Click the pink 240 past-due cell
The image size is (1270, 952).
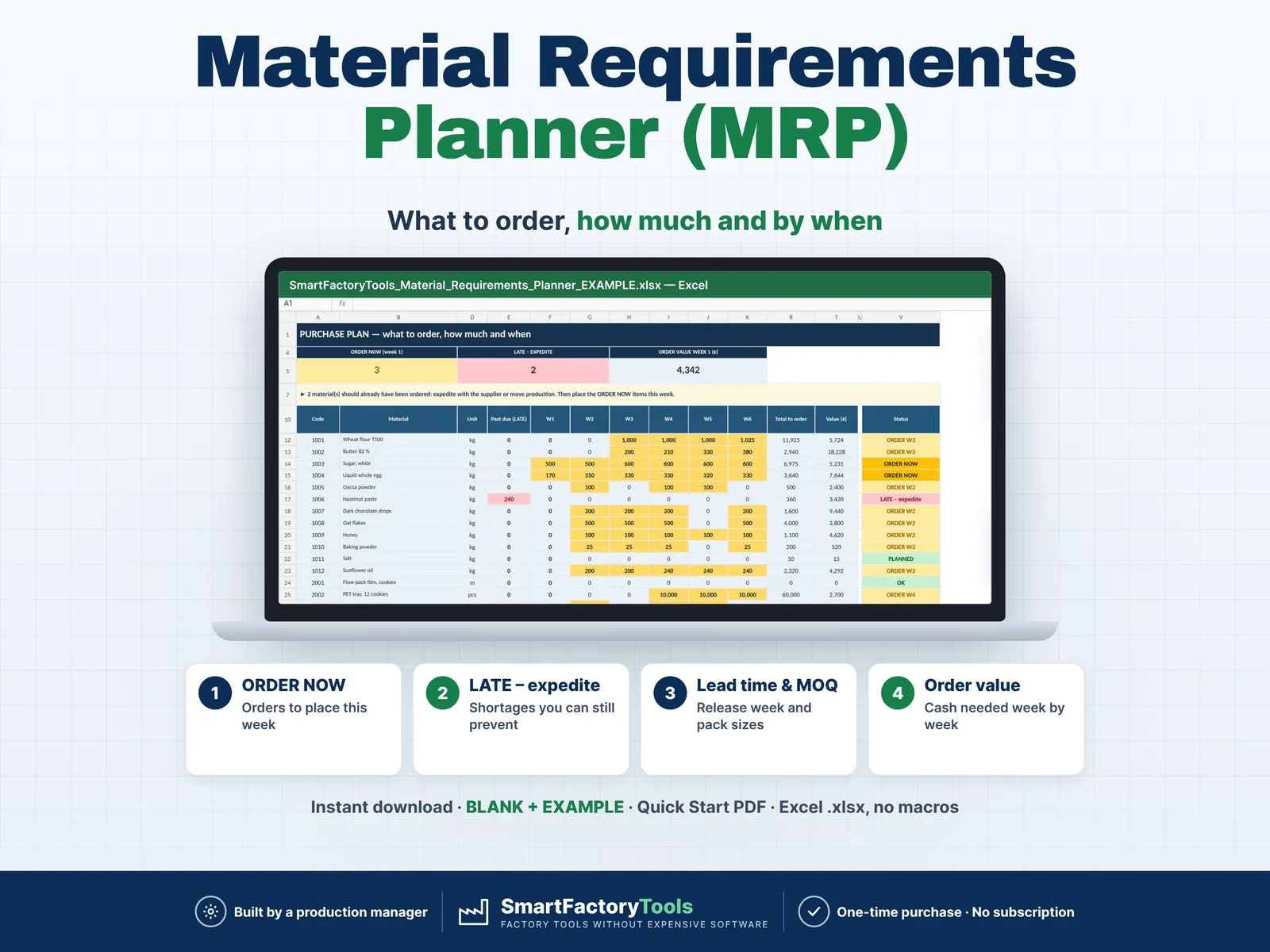509,499
